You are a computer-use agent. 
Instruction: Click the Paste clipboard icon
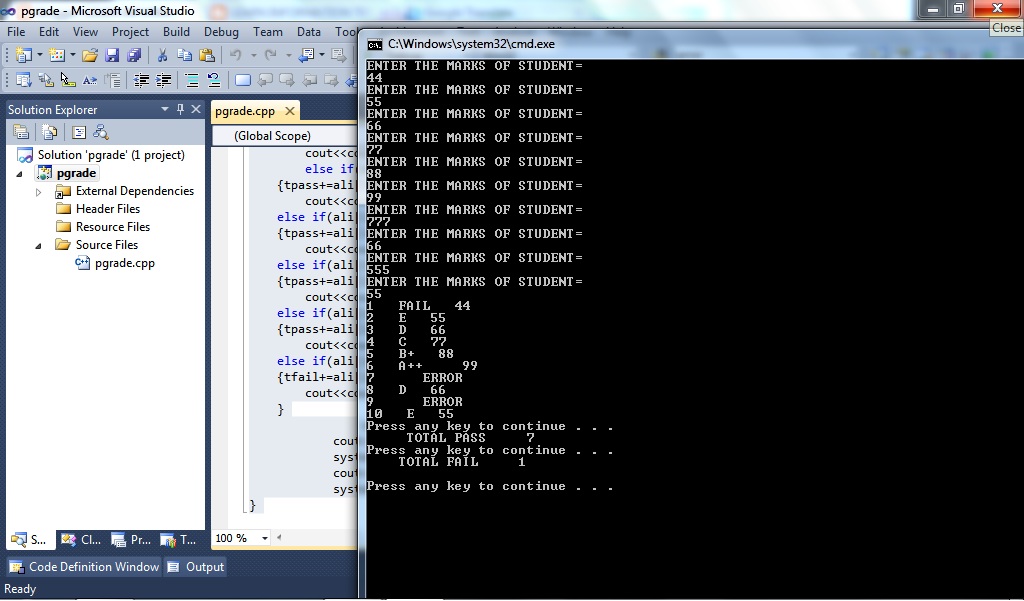pos(207,56)
